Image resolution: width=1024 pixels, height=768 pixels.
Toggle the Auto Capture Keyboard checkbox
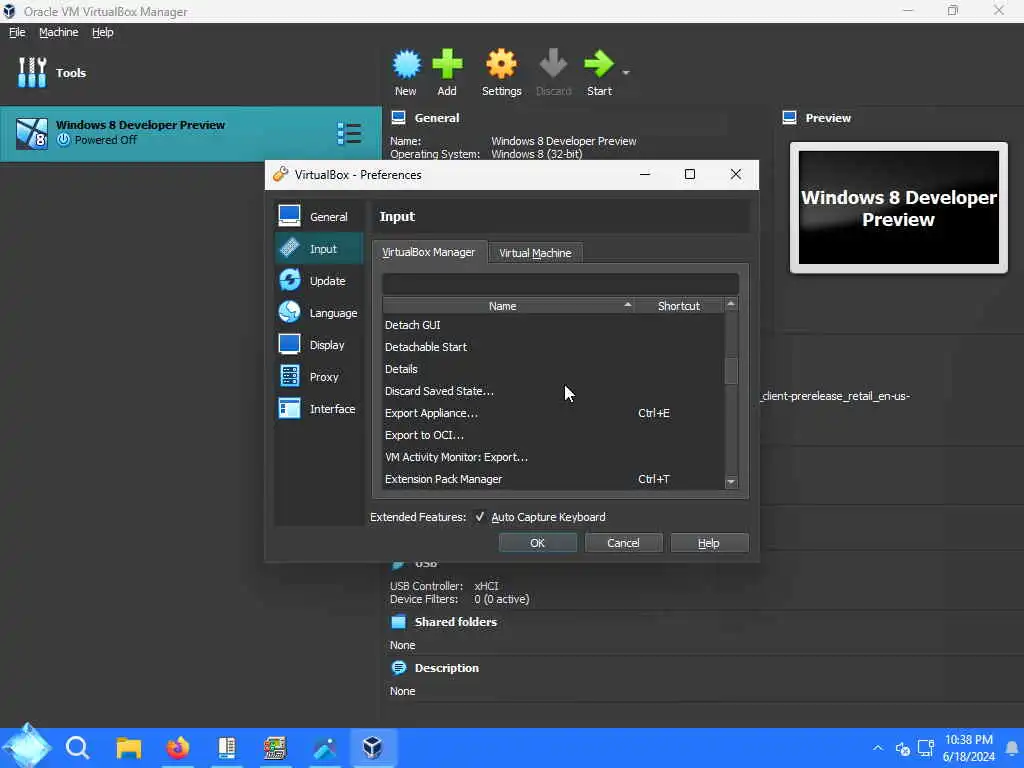tap(479, 517)
